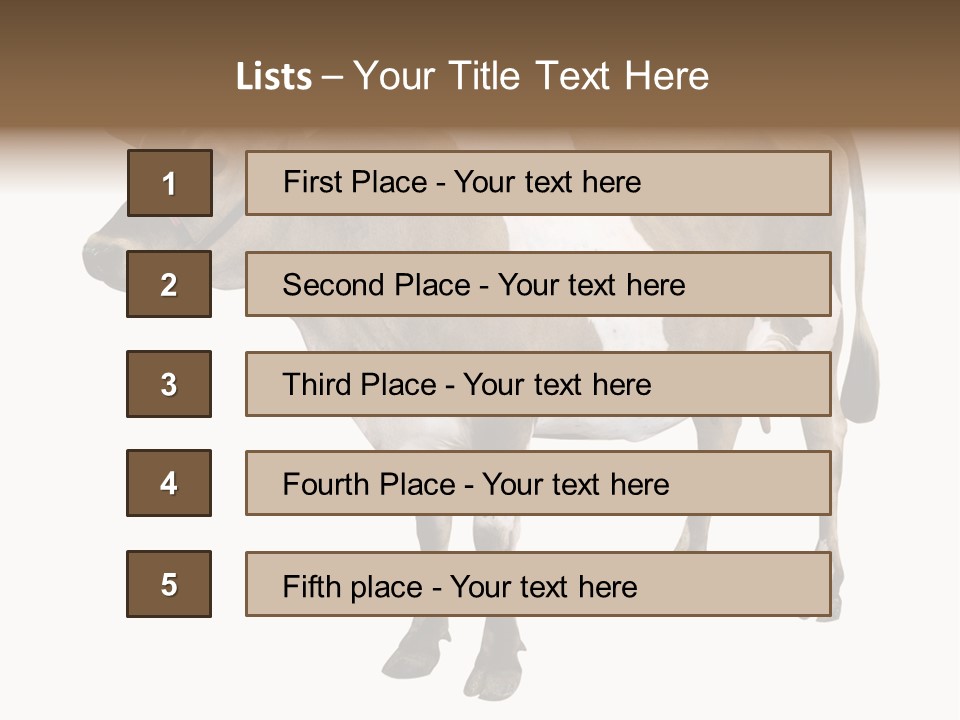This screenshot has height=720, width=960.
Task: Click the number 4 square
Action: click(169, 483)
